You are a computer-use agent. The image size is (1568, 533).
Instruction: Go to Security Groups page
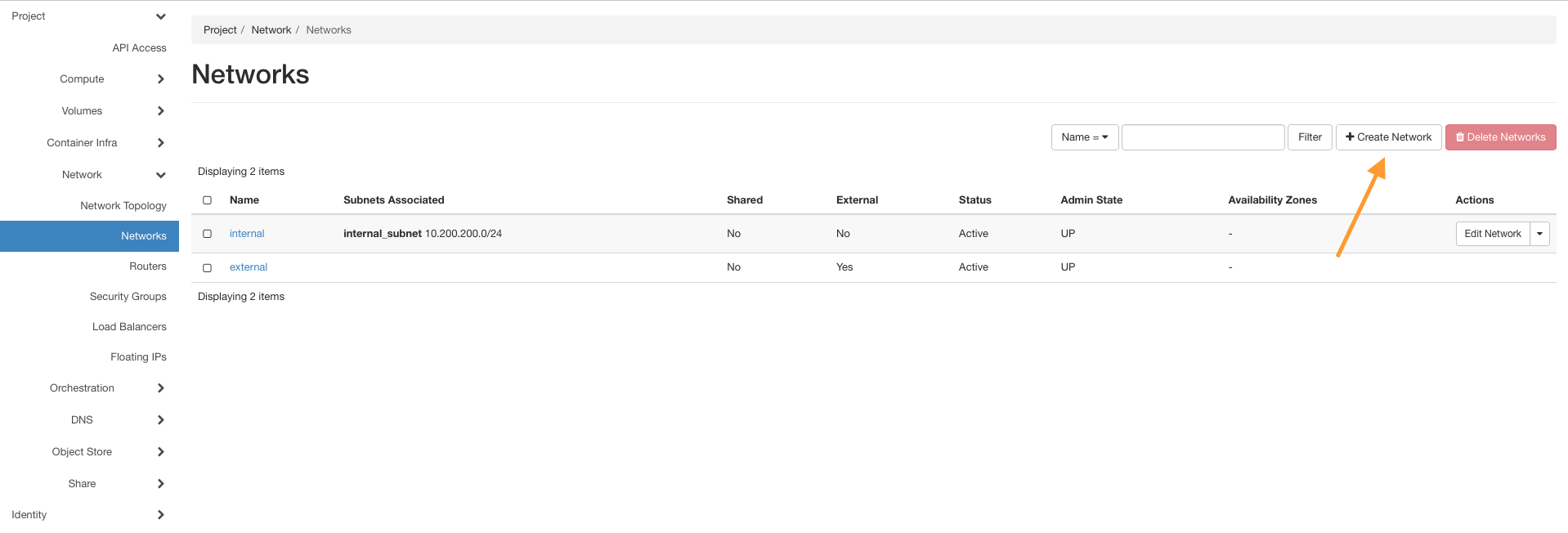point(128,297)
